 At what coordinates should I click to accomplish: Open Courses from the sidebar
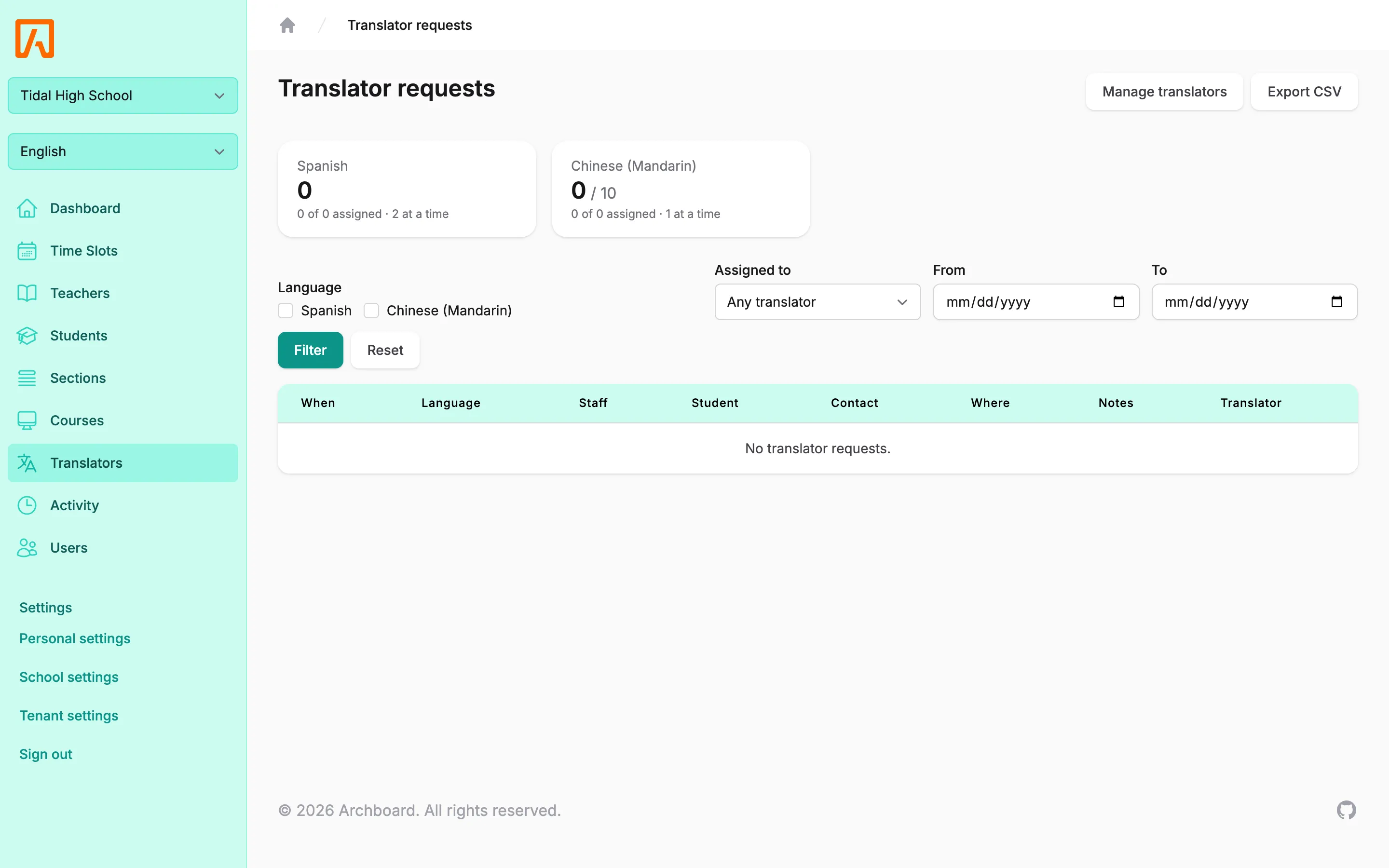point(123,421)
